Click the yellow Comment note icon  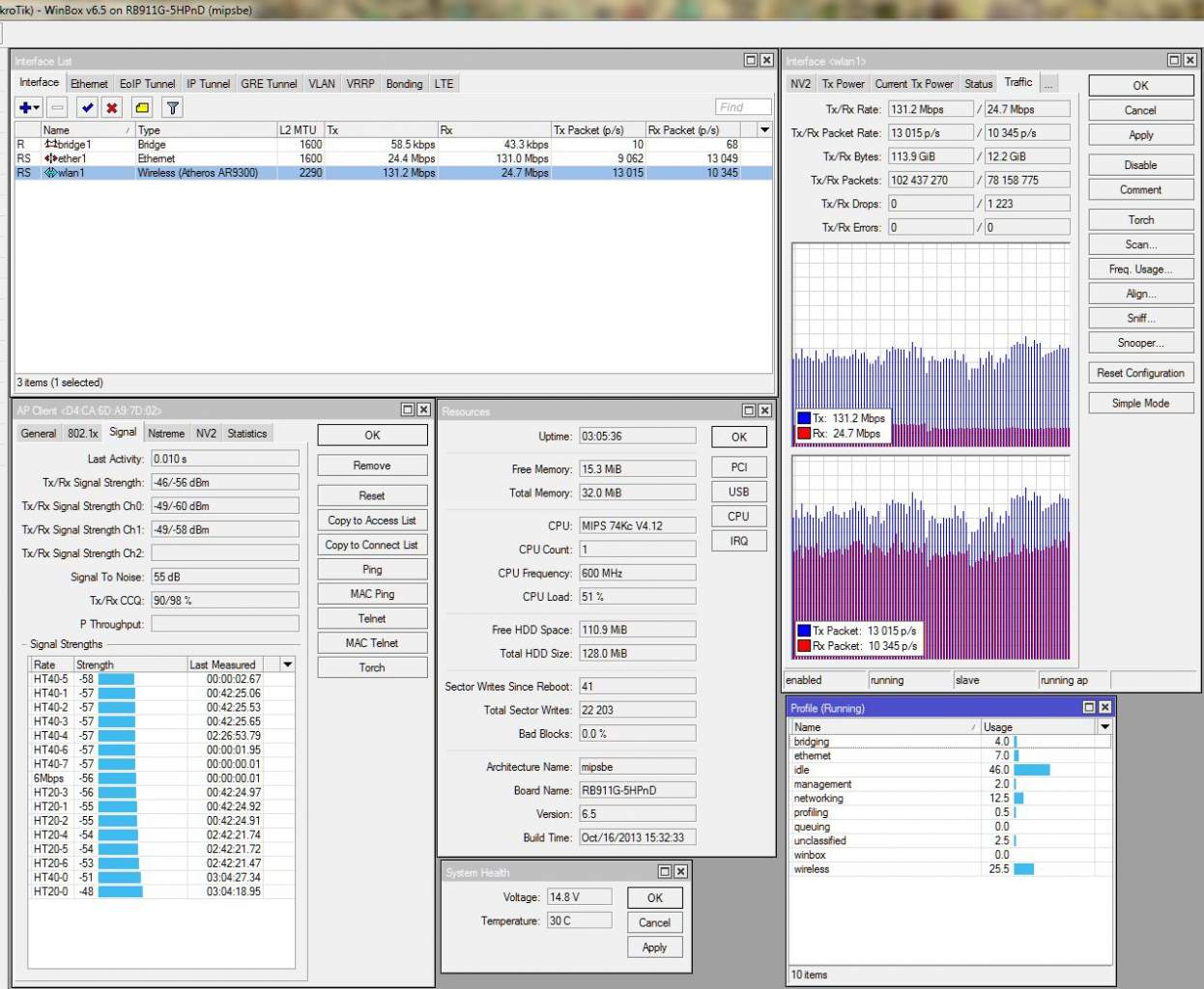click(x=142, y=108)
